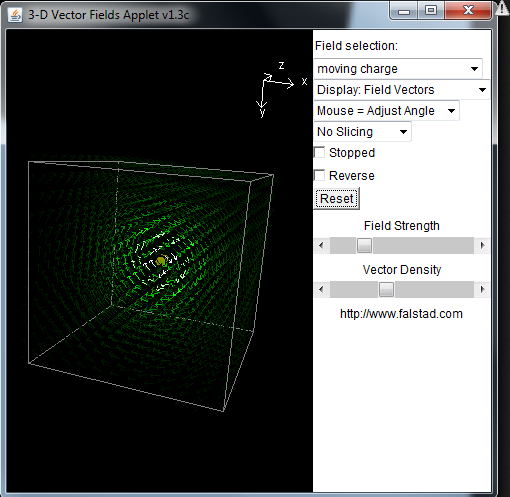The image size is (510, 497).
Task: Click the Vector Density slider thumb
Action: pos(386,289)
